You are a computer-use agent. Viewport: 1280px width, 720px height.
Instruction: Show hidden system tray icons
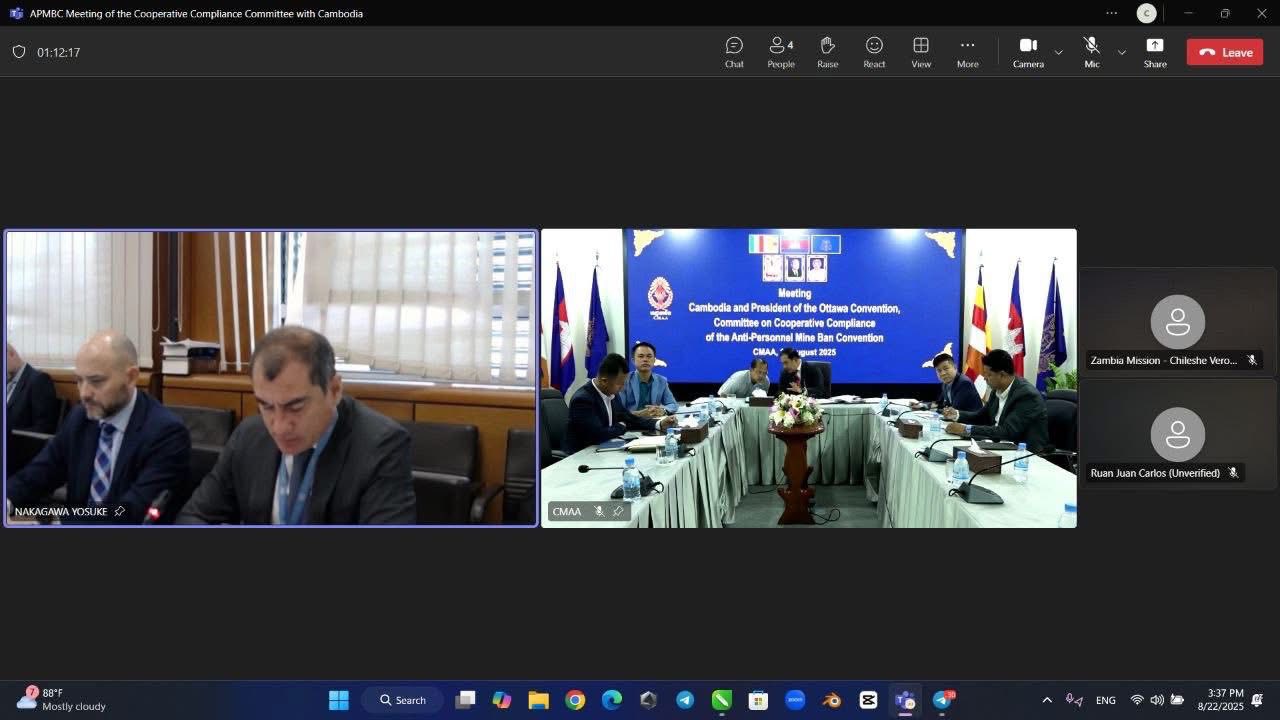point(1047,700)
